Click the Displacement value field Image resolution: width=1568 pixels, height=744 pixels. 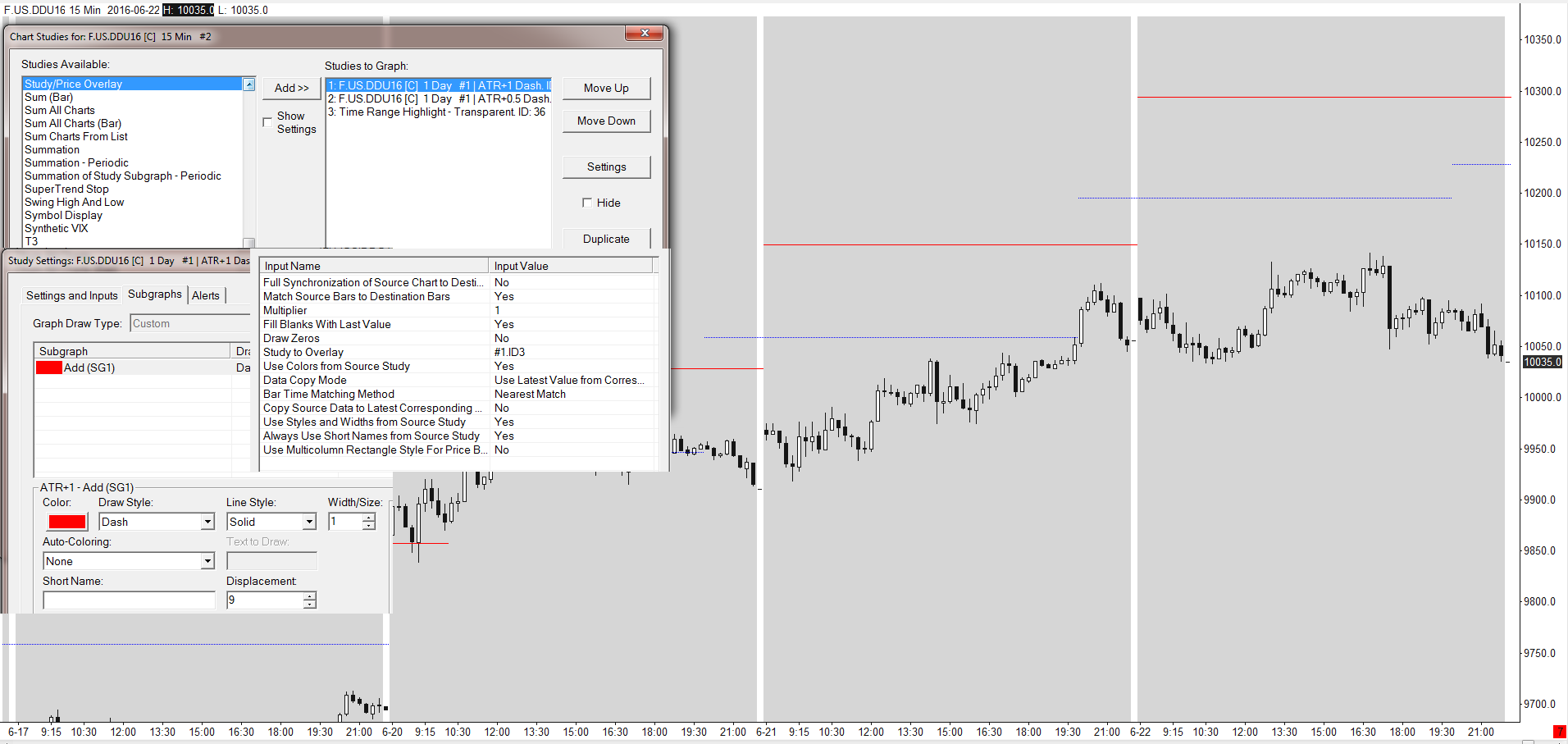click(x=264, y=600)
